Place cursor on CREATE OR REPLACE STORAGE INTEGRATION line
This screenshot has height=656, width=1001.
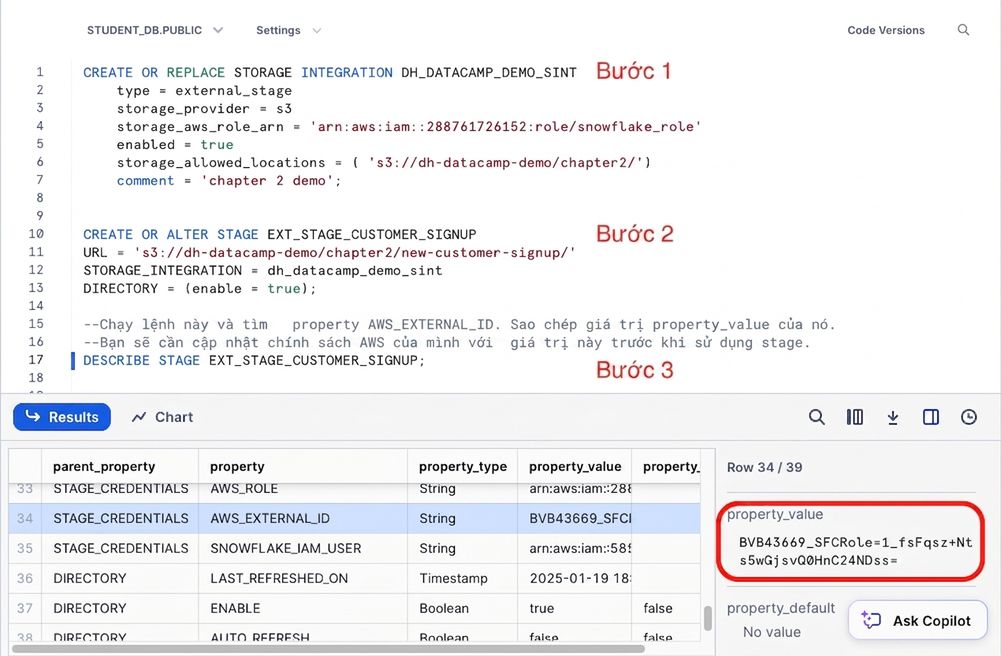tap(329, 73)
